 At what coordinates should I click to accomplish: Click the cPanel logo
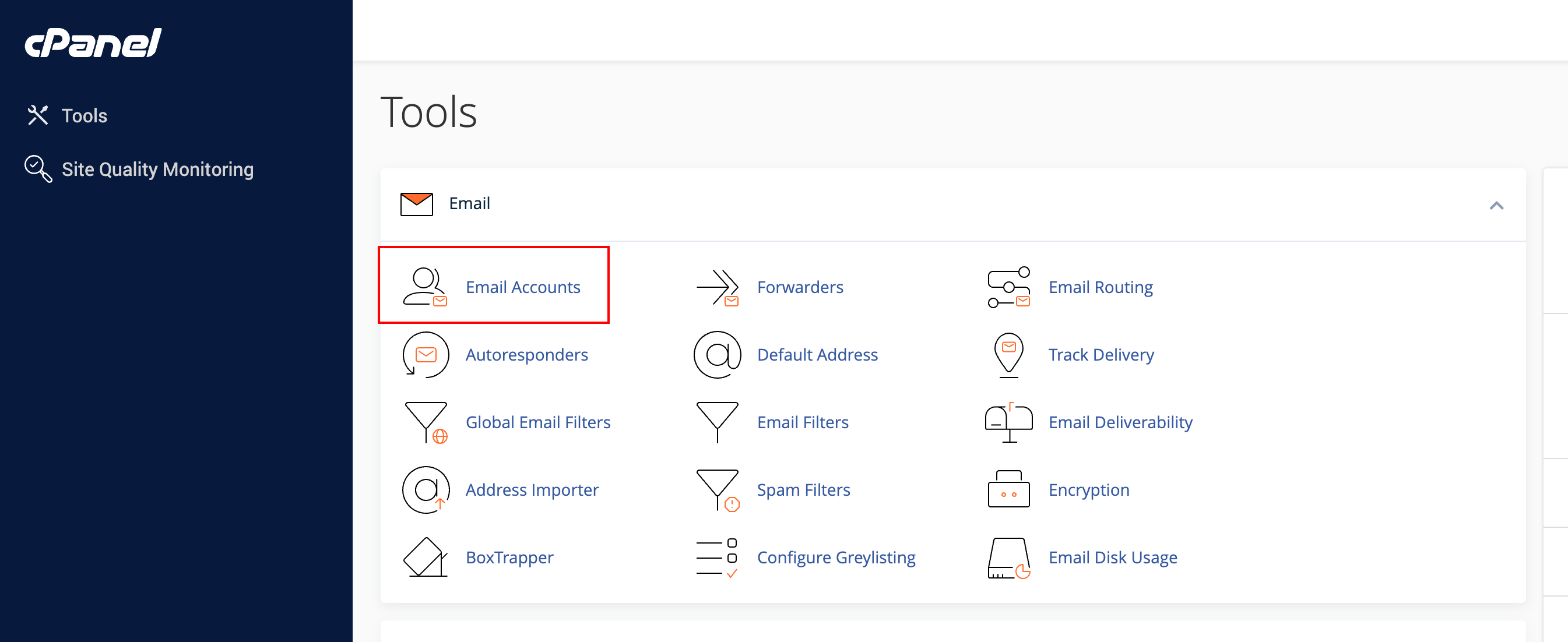tap(93, 43)
